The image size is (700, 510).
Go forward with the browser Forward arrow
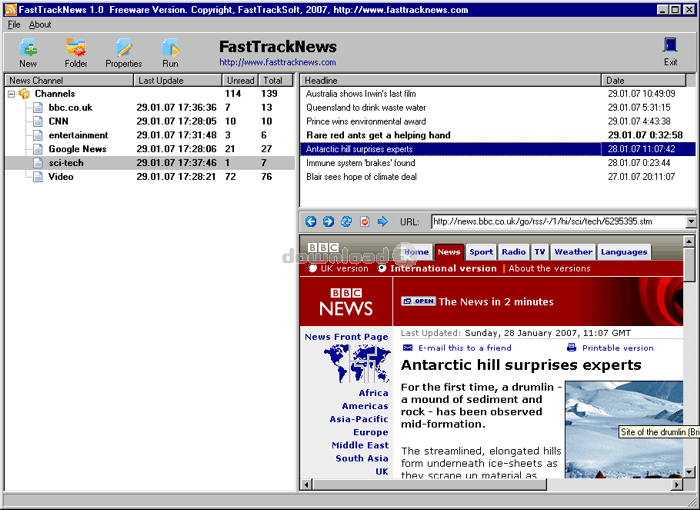point(329,222)
